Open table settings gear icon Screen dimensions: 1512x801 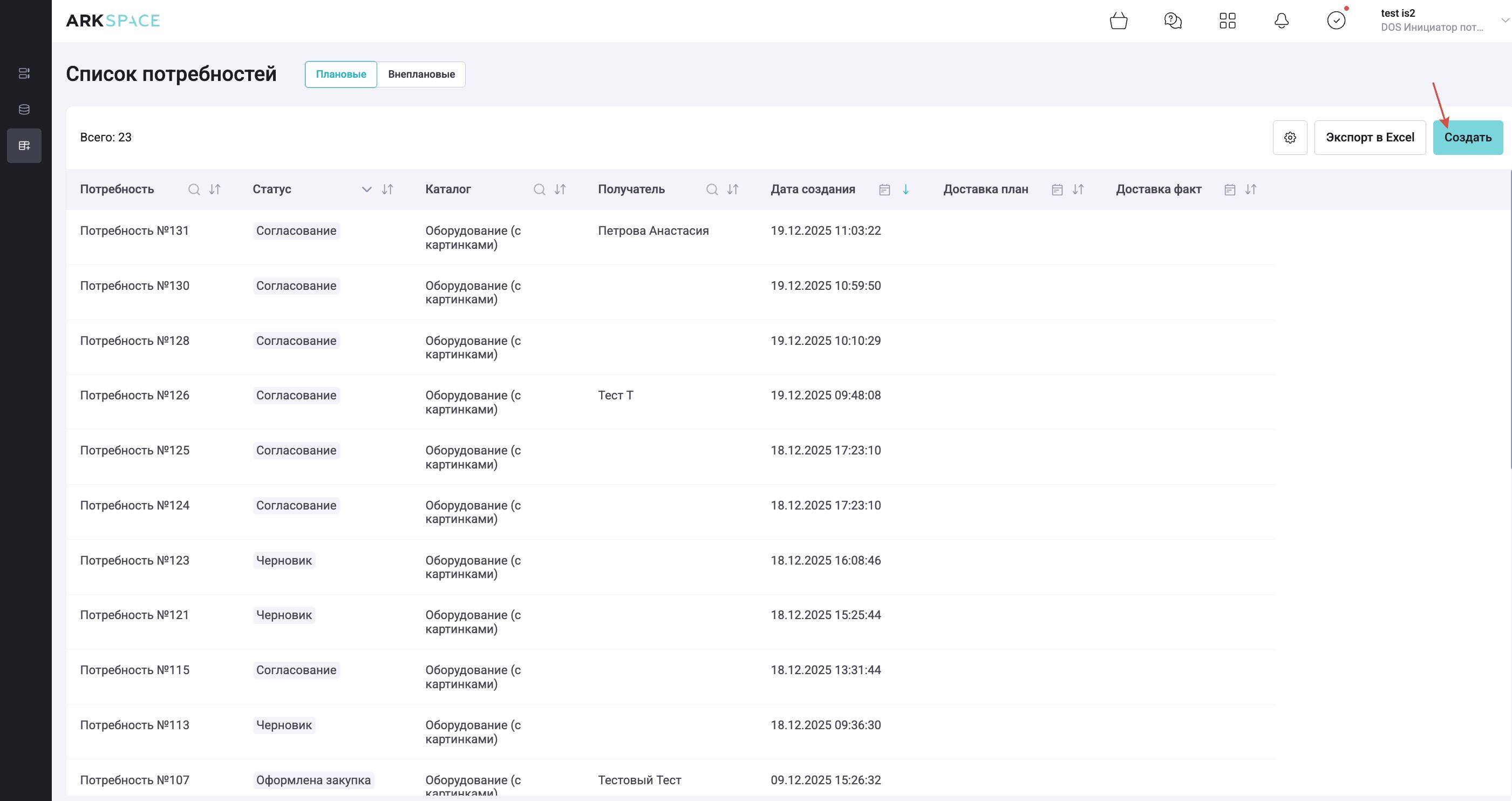(1290, 138)
